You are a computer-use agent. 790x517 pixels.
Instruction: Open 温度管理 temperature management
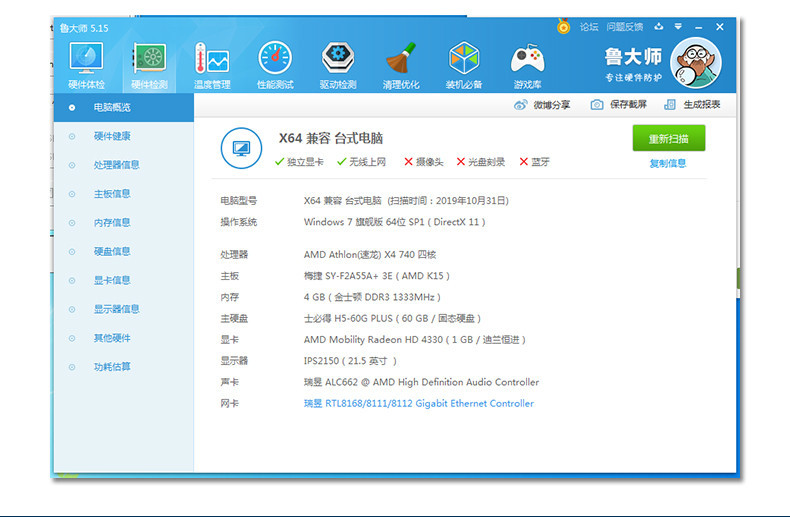[212, 66]
